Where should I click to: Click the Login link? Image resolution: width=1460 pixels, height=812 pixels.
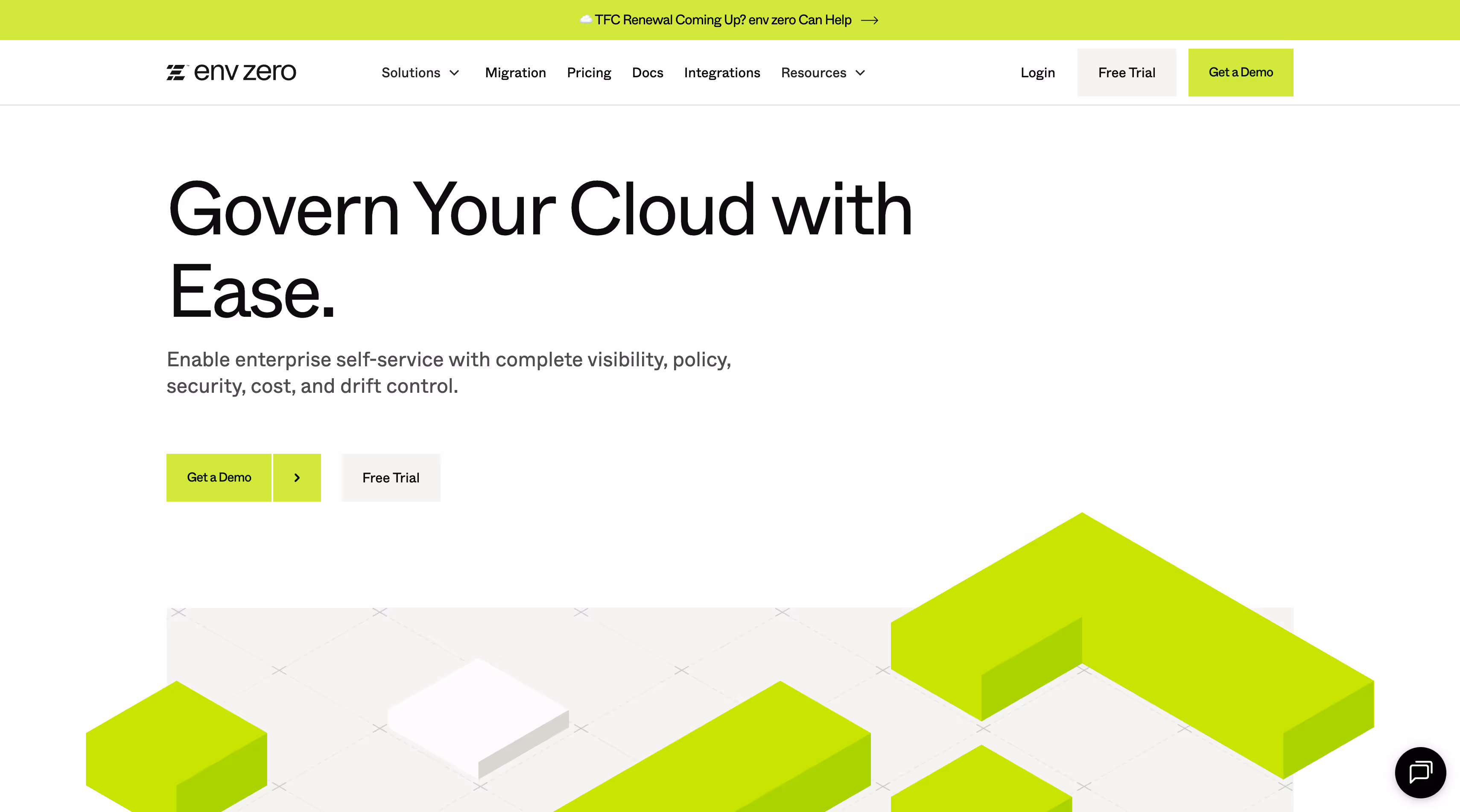[1037, 73]
